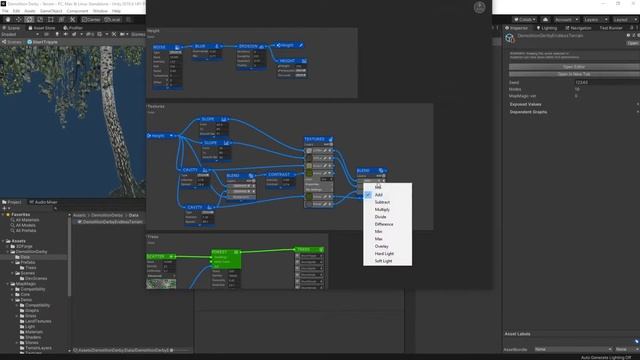640x360 pixels.
Task: Switch to the Profiler tab
Action: click(x=73, y=28)
